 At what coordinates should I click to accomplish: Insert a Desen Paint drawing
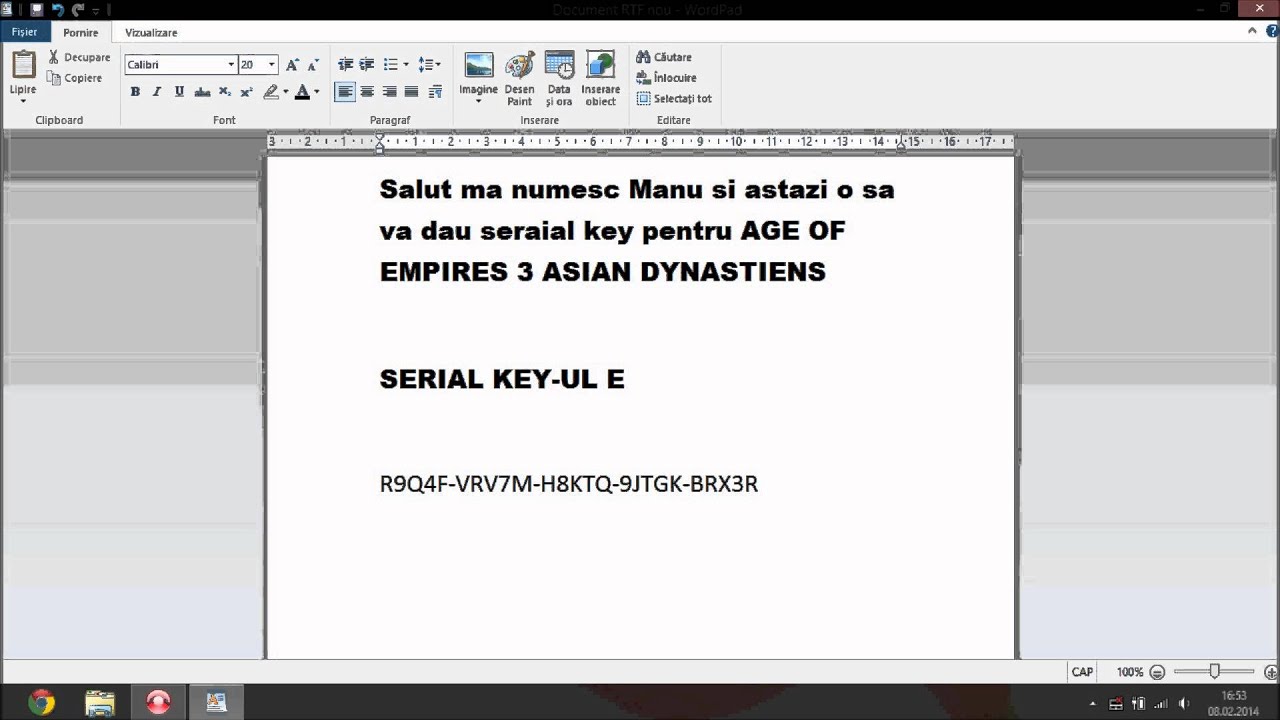[x=519, y=79]
